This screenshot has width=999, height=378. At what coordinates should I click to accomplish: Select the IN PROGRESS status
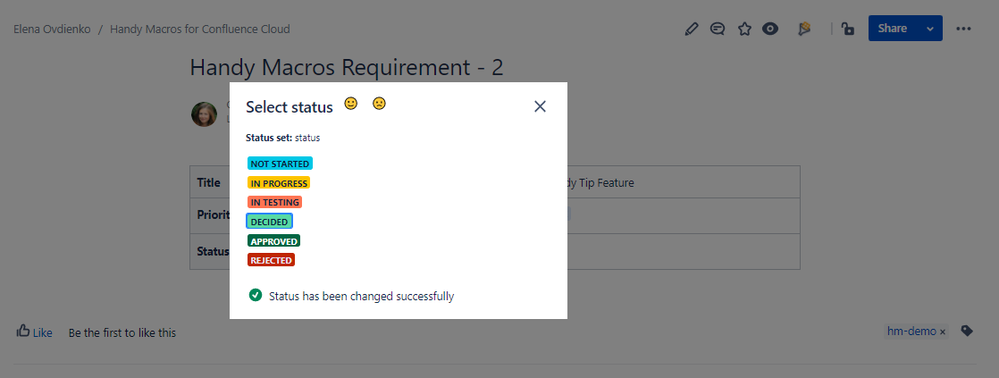tap(278, 183)
